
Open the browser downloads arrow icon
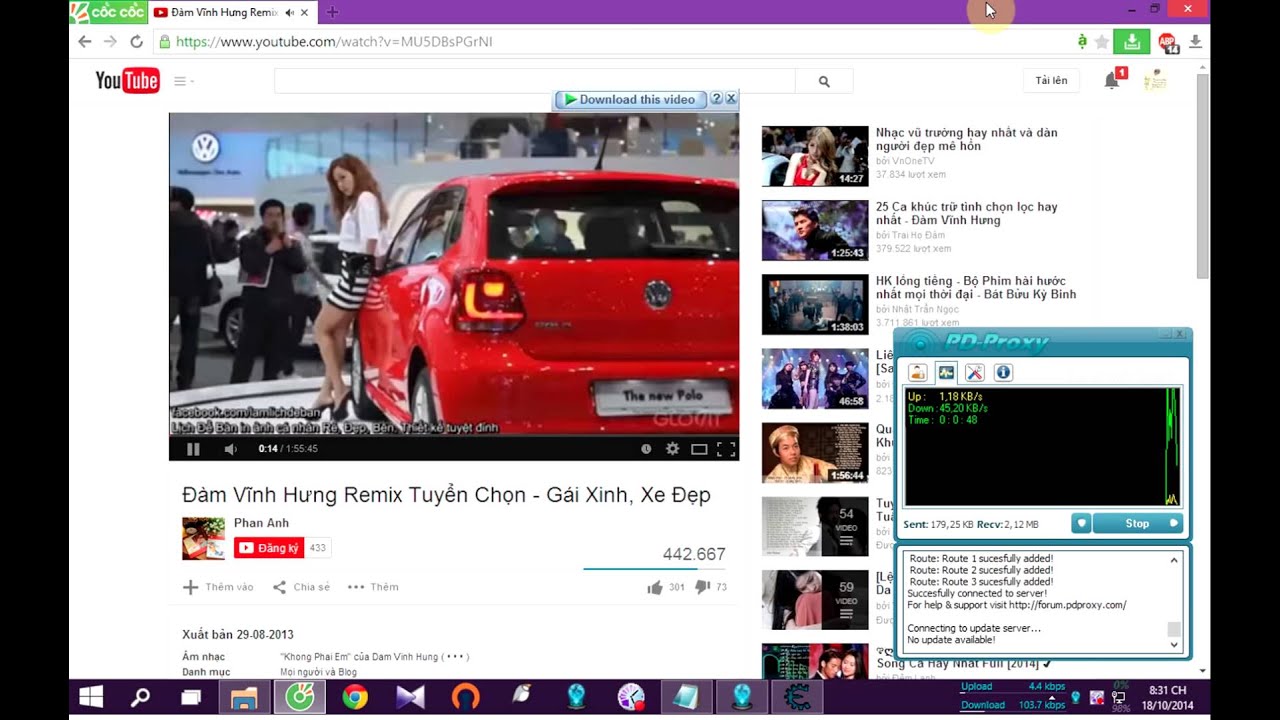[x=1195, y=41]
